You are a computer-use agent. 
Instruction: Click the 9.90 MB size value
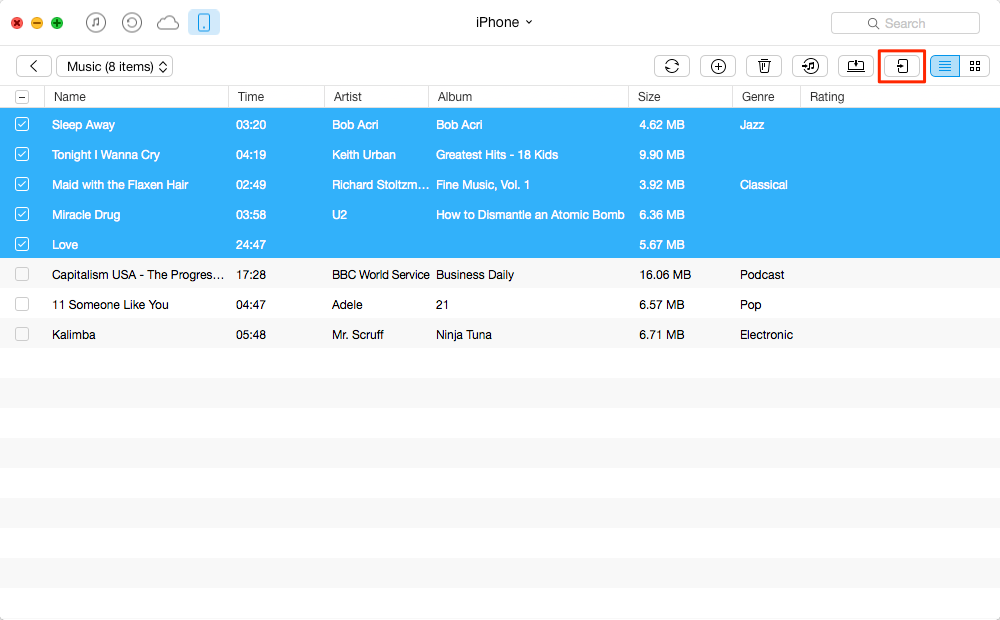tap(662, 155)
